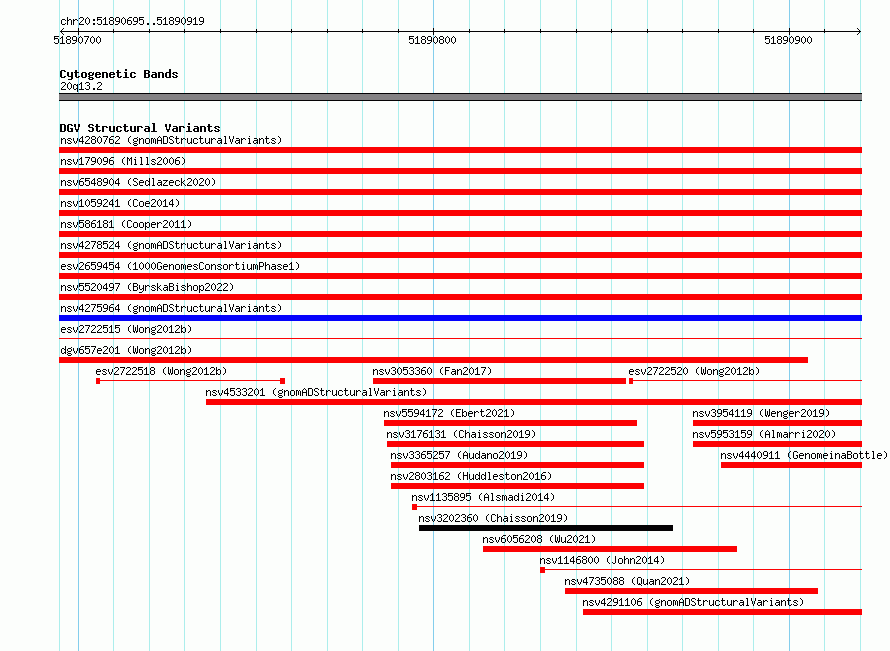The image size is (890, 651).
Task: Click the 51890900 ruler position label
Action: click(788, 40)
